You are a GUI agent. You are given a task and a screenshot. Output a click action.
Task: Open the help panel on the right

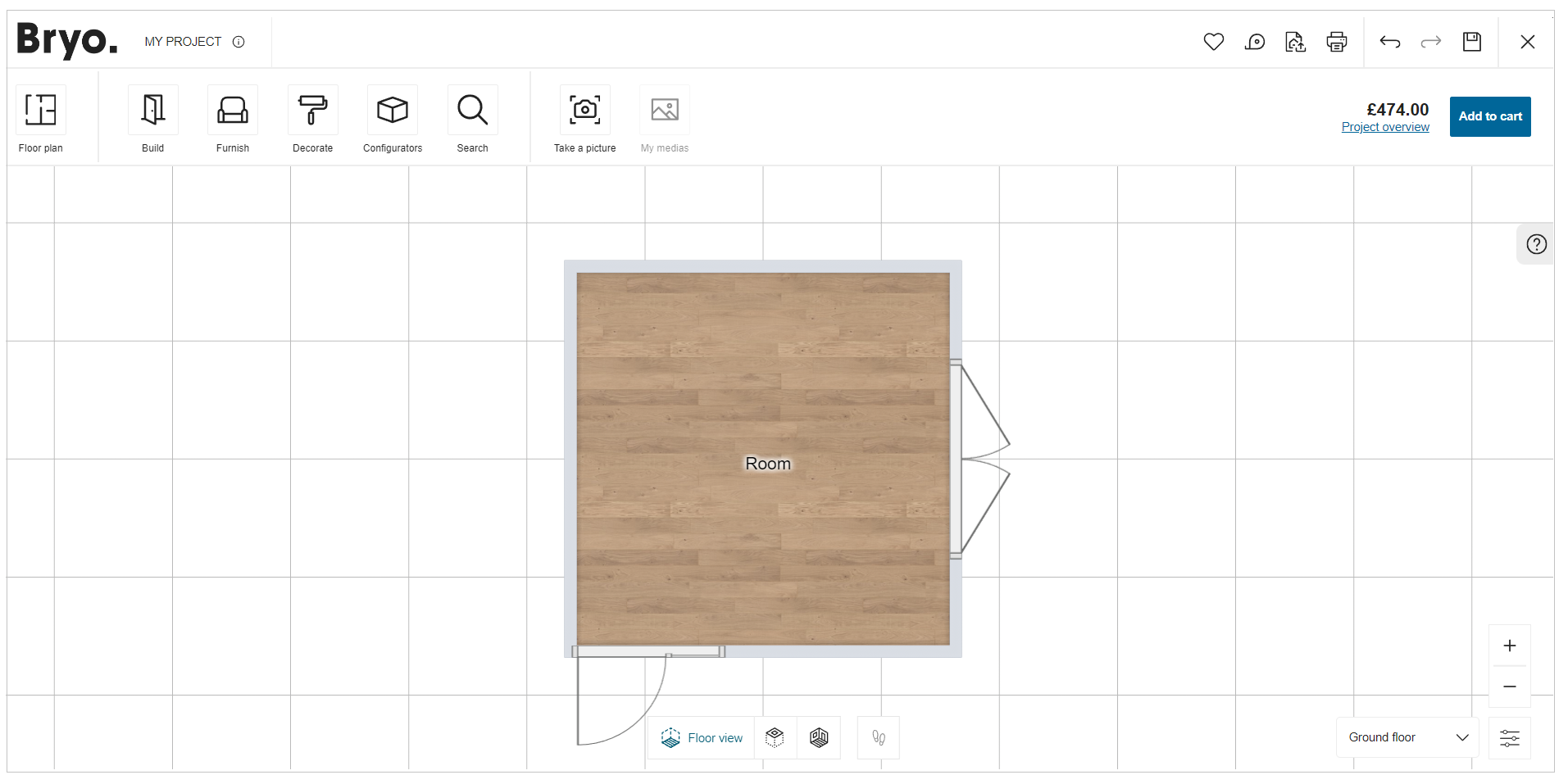[1536, 243]
